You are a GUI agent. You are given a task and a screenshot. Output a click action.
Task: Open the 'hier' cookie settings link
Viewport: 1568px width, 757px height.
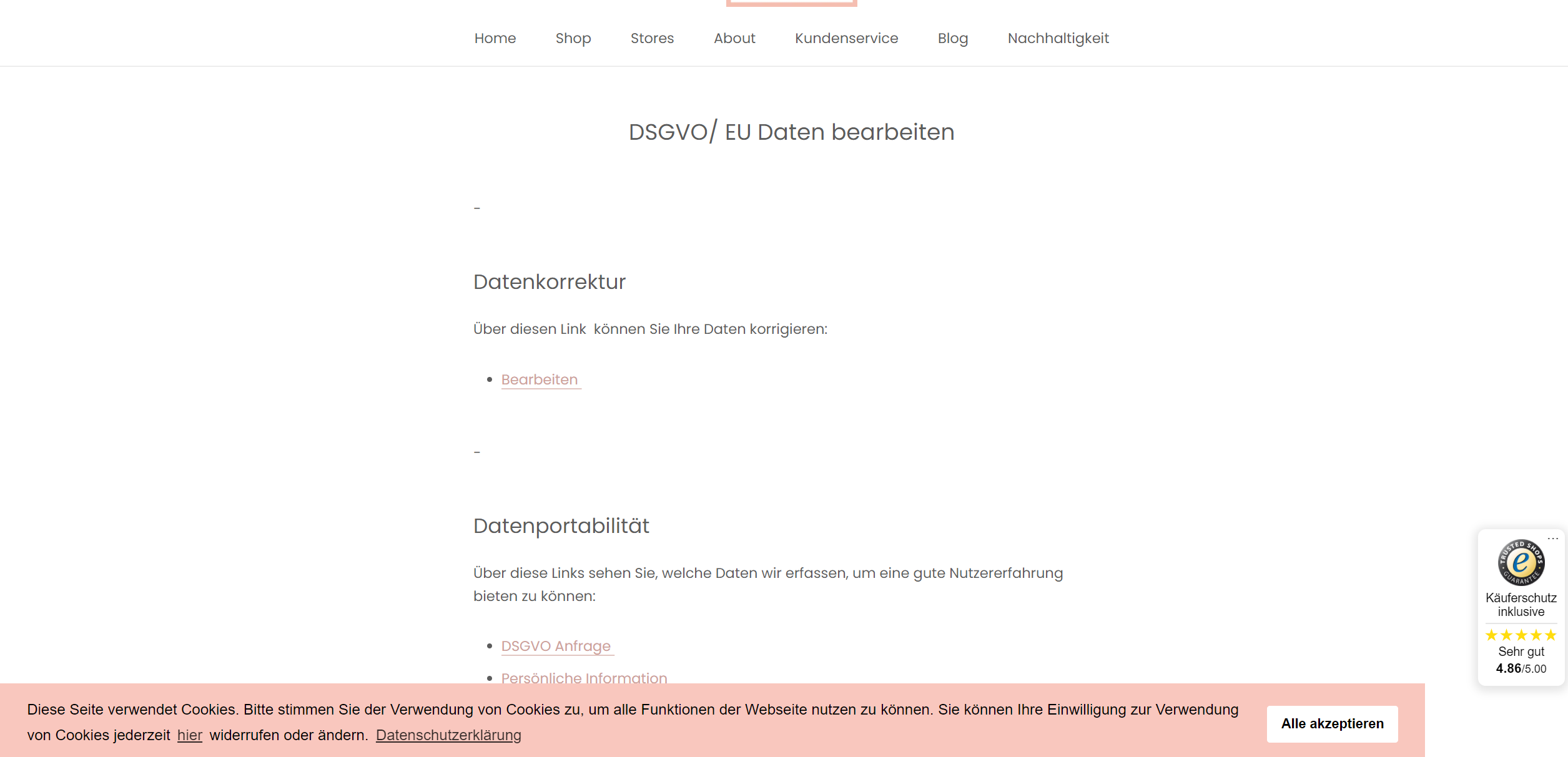(x=190, y=735)
